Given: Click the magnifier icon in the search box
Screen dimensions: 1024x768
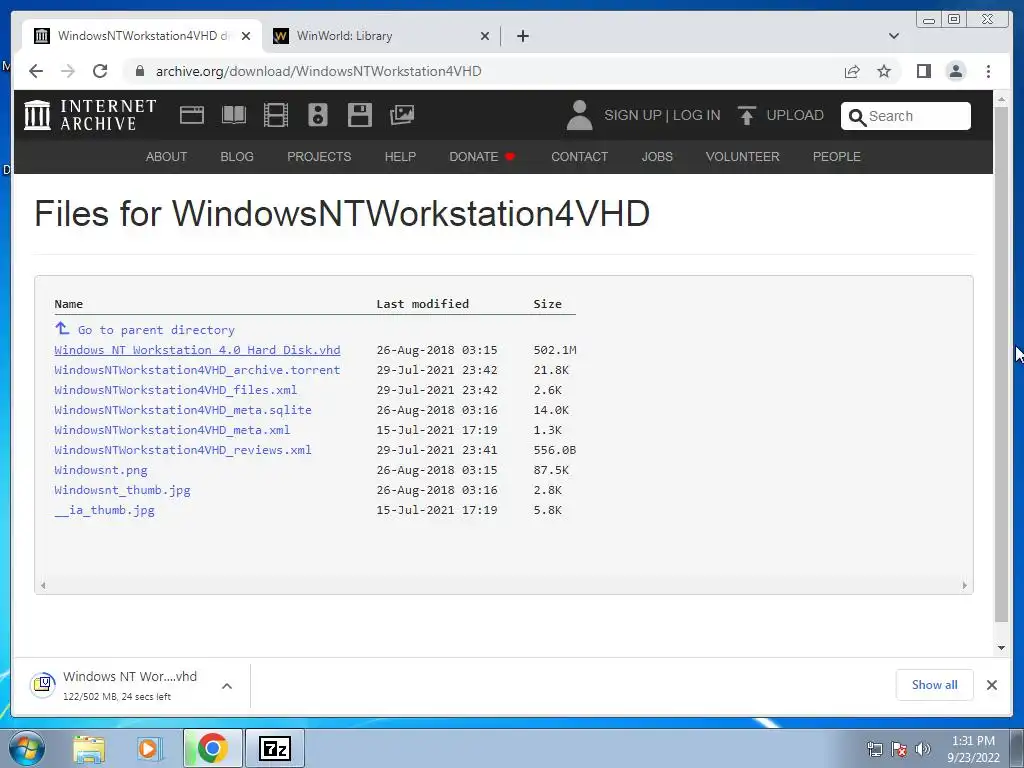Looking at the screenshot, I should pos(857,117).
